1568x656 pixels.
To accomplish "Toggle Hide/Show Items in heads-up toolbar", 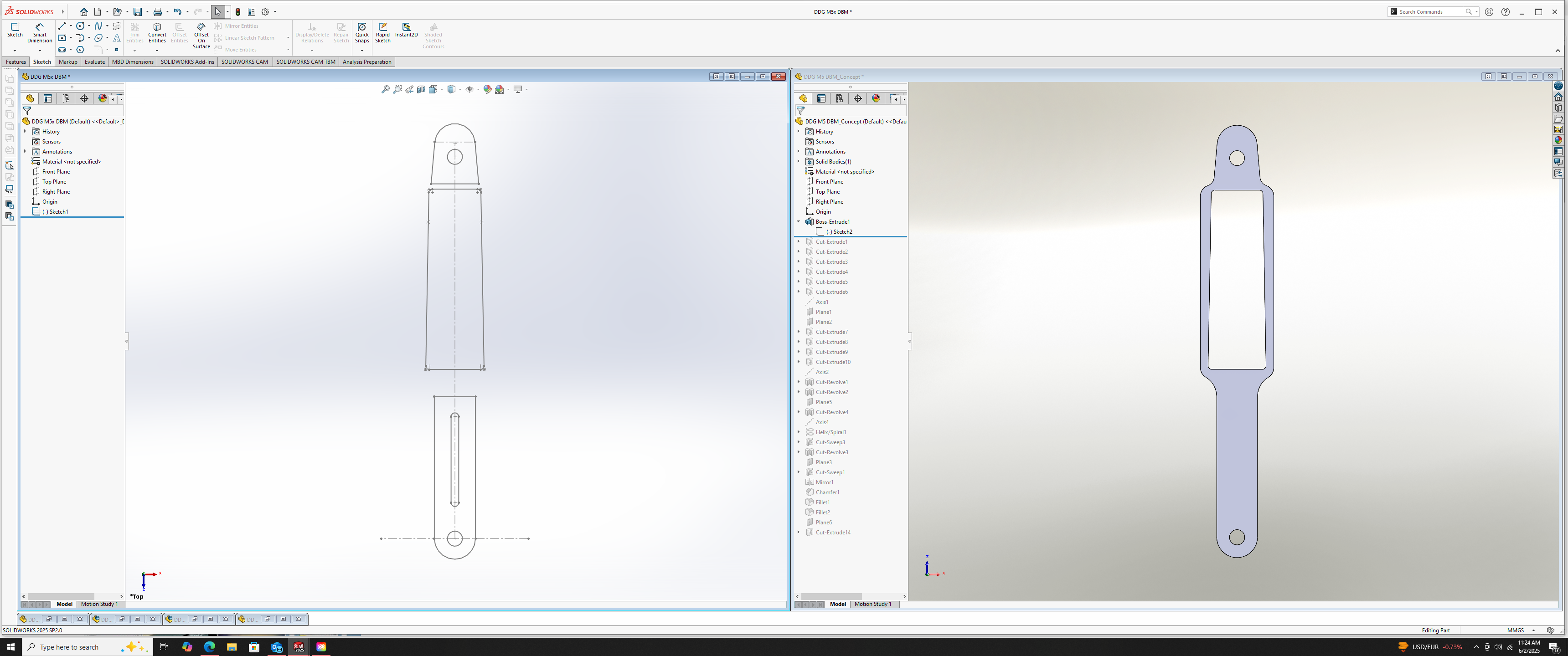I will [469, 89].
